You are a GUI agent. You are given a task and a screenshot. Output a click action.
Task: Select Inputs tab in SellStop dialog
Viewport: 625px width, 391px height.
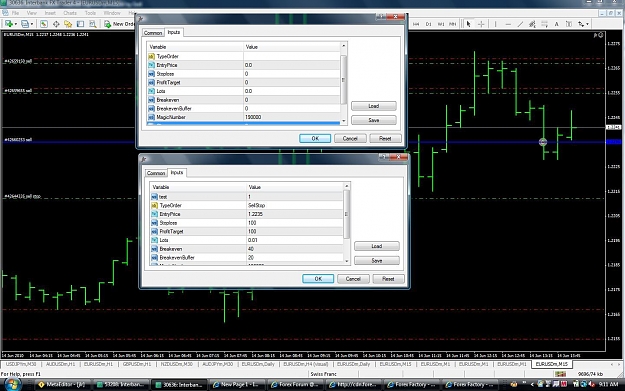tap(177, 173)
